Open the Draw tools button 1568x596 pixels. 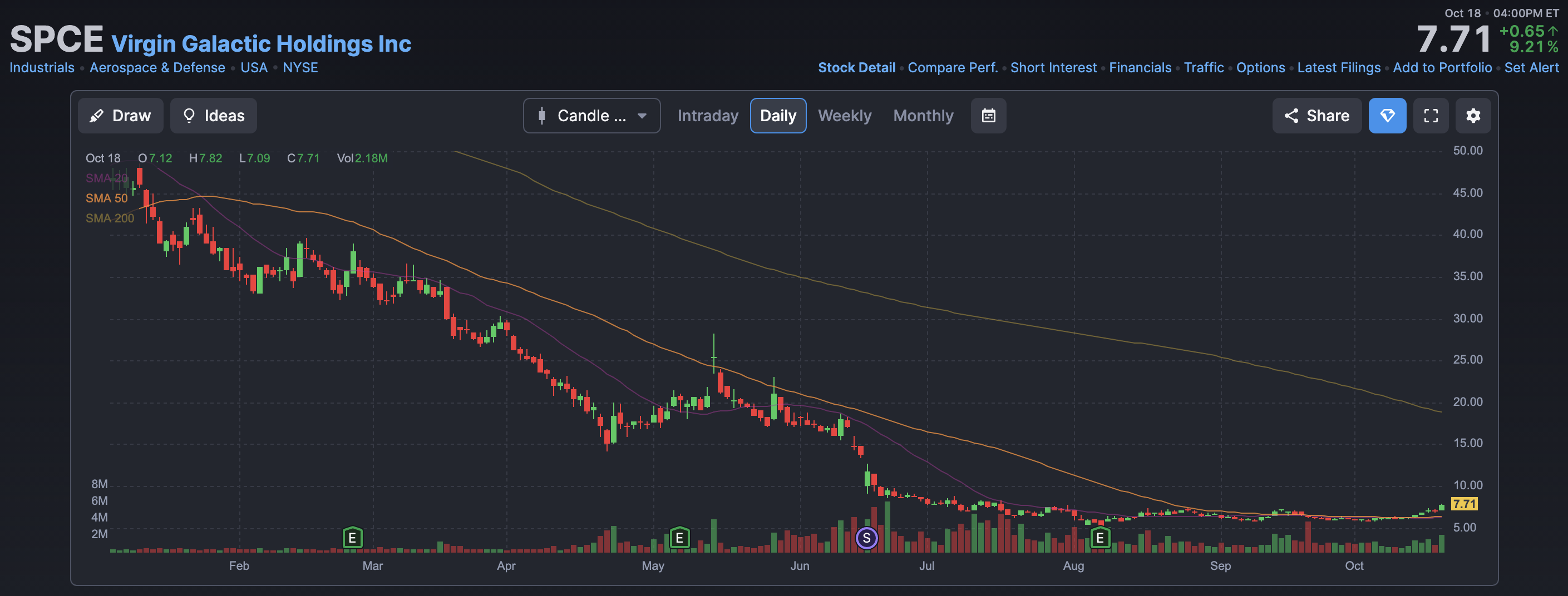(121, 116)
